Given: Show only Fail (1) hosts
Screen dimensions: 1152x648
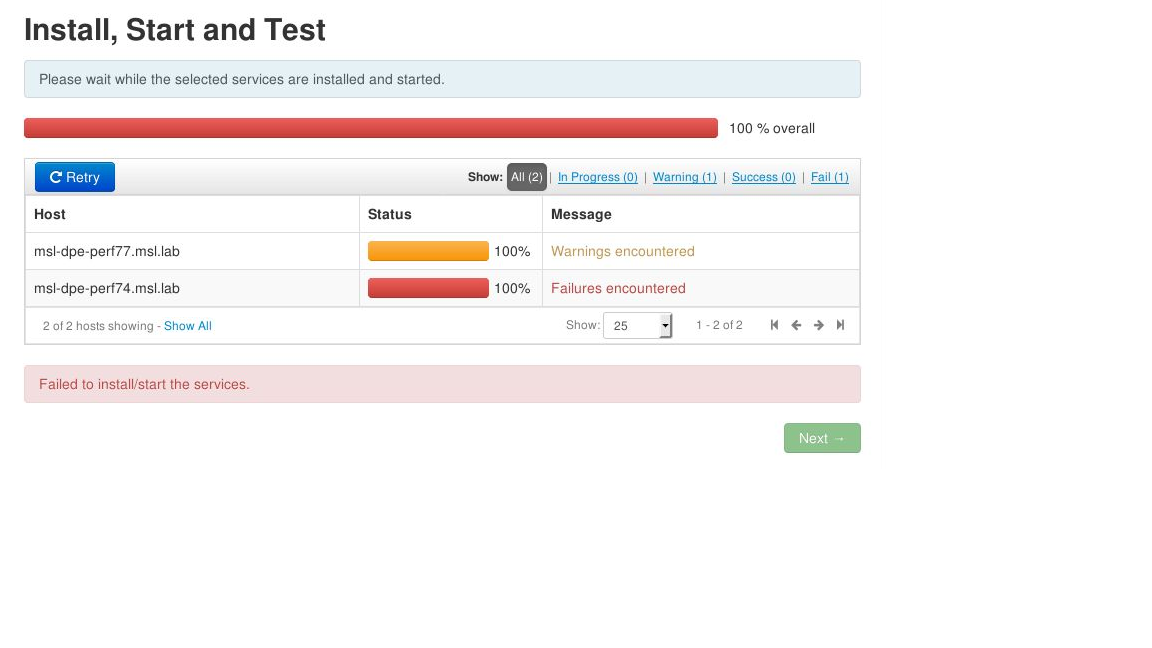Looking at the screenshot, I should point(829,177).
